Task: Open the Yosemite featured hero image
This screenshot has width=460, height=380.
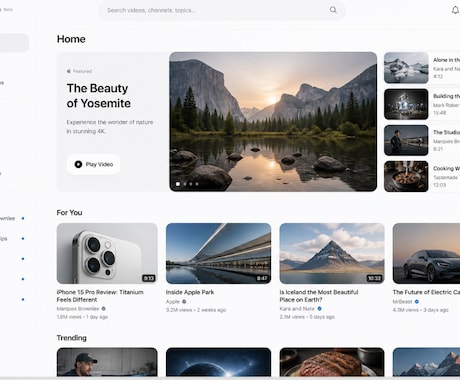Action: pyautogui.click(x=273, y=122)
